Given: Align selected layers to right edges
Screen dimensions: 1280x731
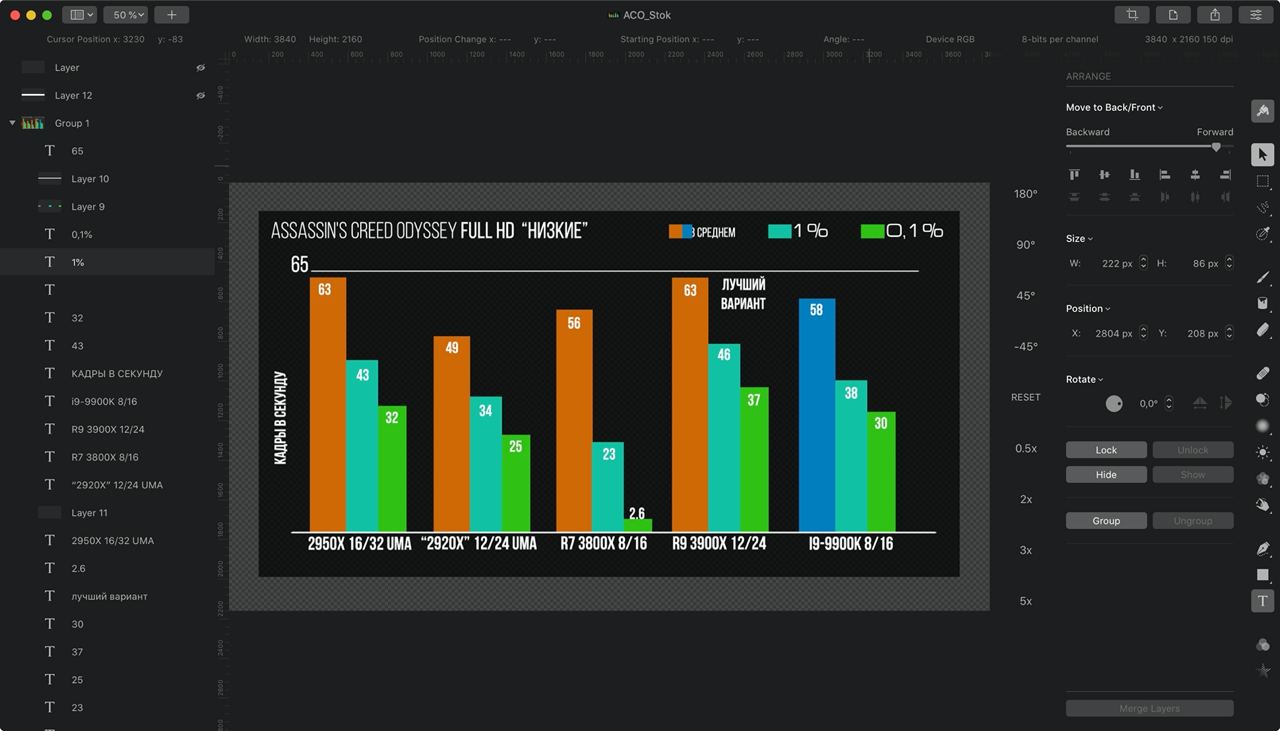Looking at the screenshot, I should point(1225,174).
